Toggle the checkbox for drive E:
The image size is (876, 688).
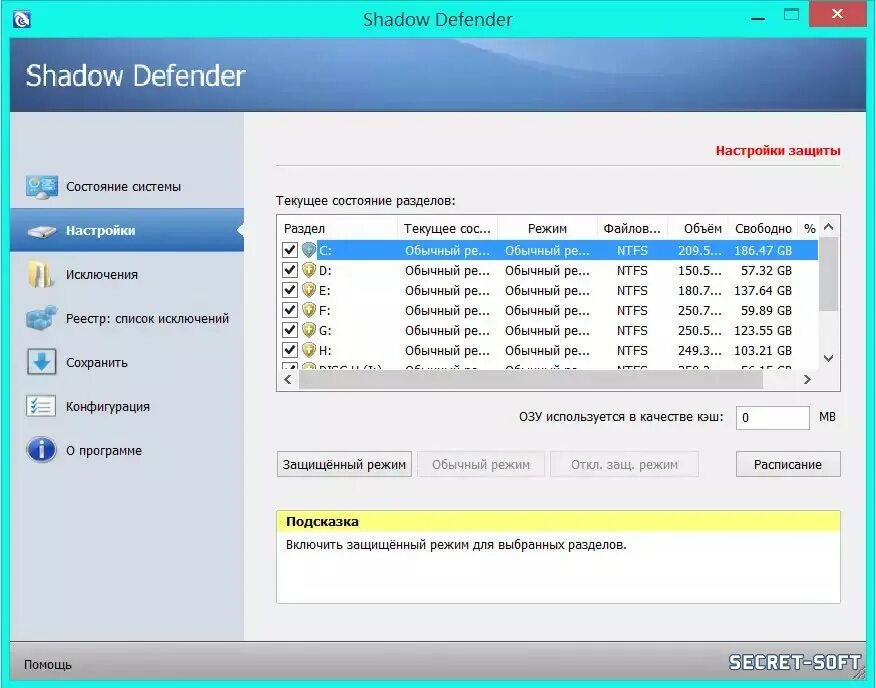coord(289,290)
